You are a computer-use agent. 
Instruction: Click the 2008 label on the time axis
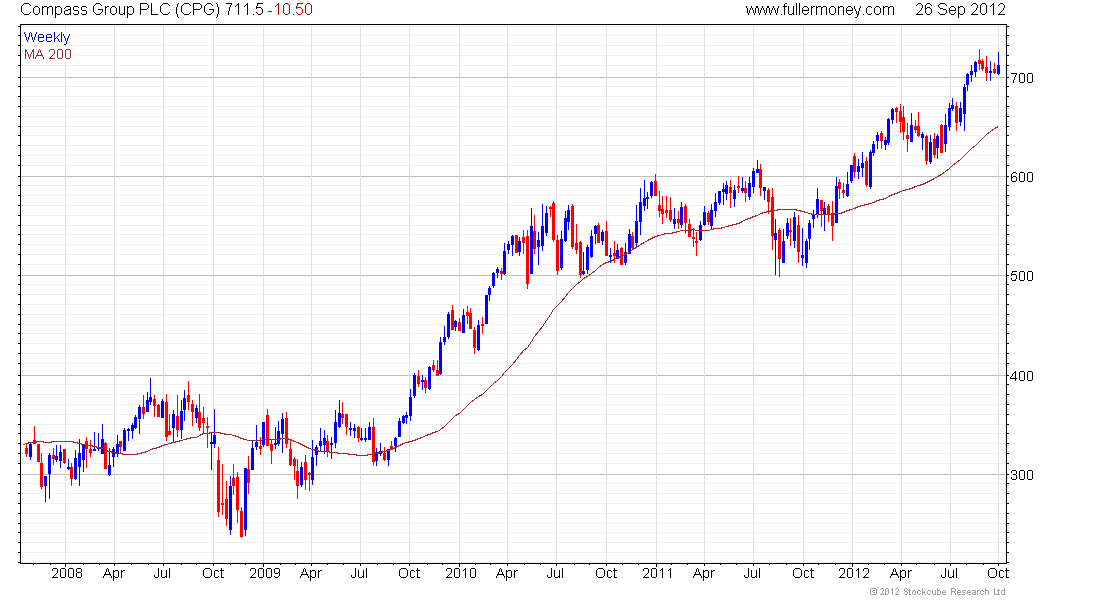(x=67, y=573)
